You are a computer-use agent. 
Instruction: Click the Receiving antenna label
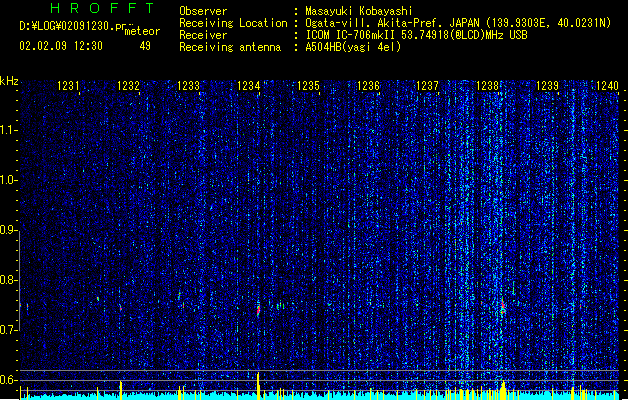[x=230, y=47]
